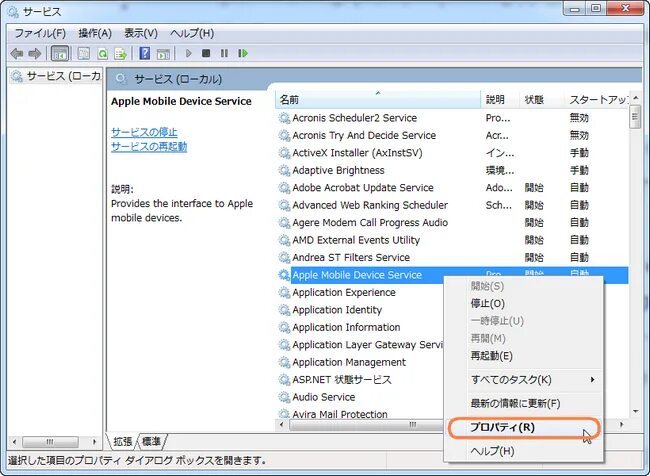Image resolution: width=650 pixels, height=476 pixels.
Task: Open the blue Help toolbar icon
Action: [x=145, y=53]
